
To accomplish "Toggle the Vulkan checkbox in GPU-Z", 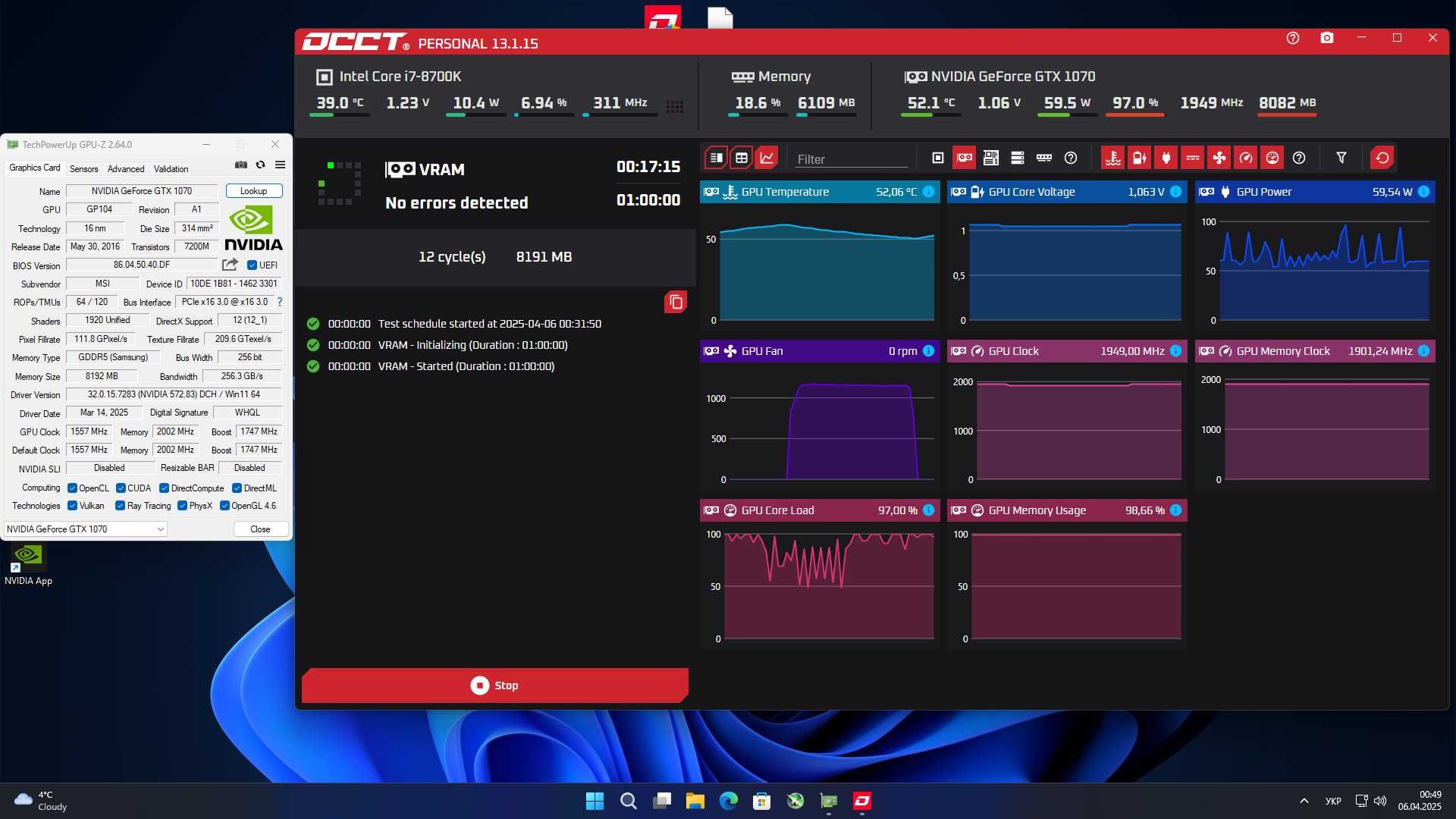I will [72, 506].
